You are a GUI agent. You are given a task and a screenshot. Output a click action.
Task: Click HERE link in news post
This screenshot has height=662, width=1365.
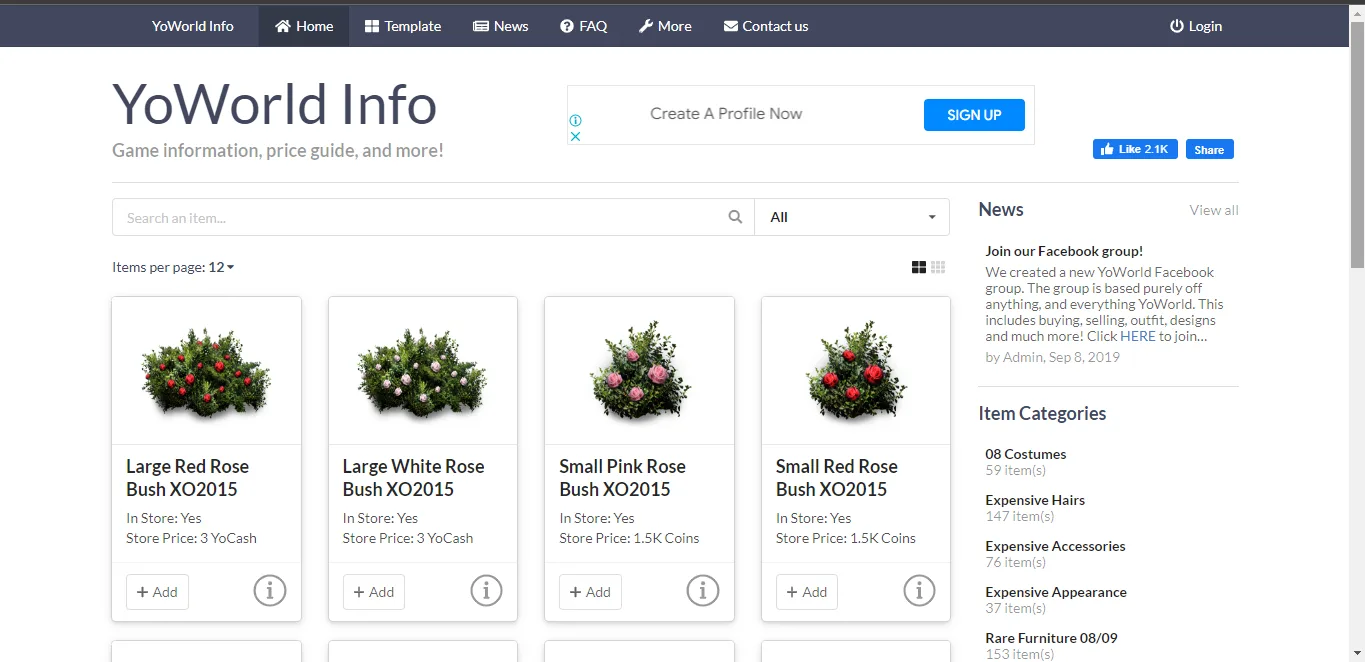(x=1138, y=336)
